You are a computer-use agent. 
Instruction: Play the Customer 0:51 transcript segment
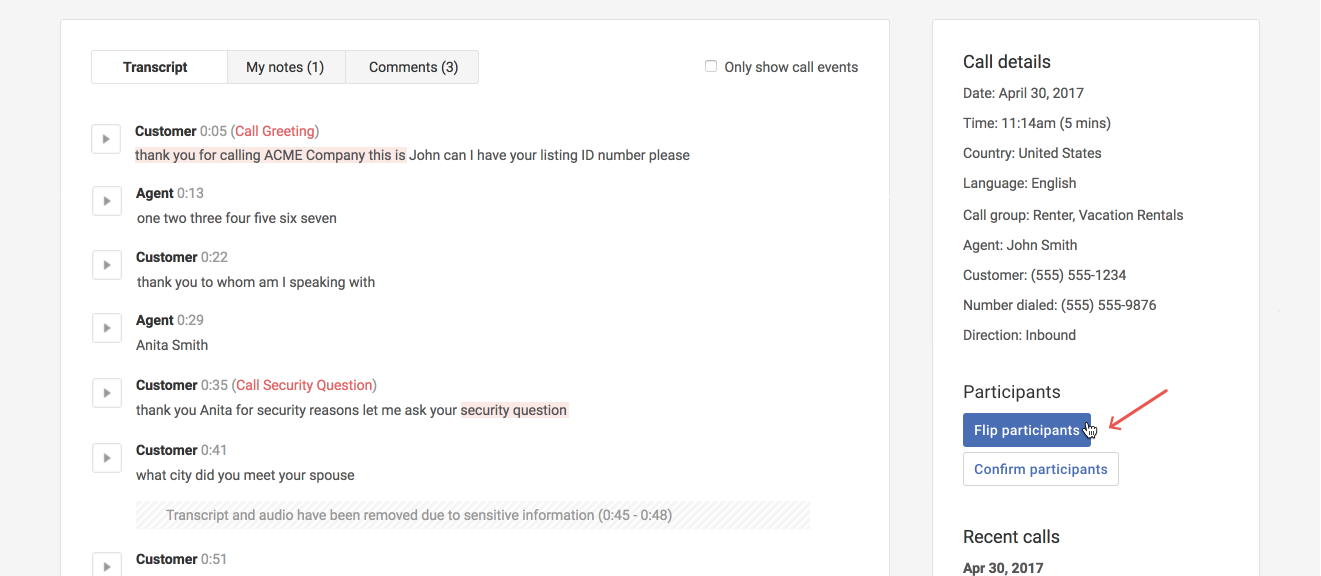(x=106, y=564)
